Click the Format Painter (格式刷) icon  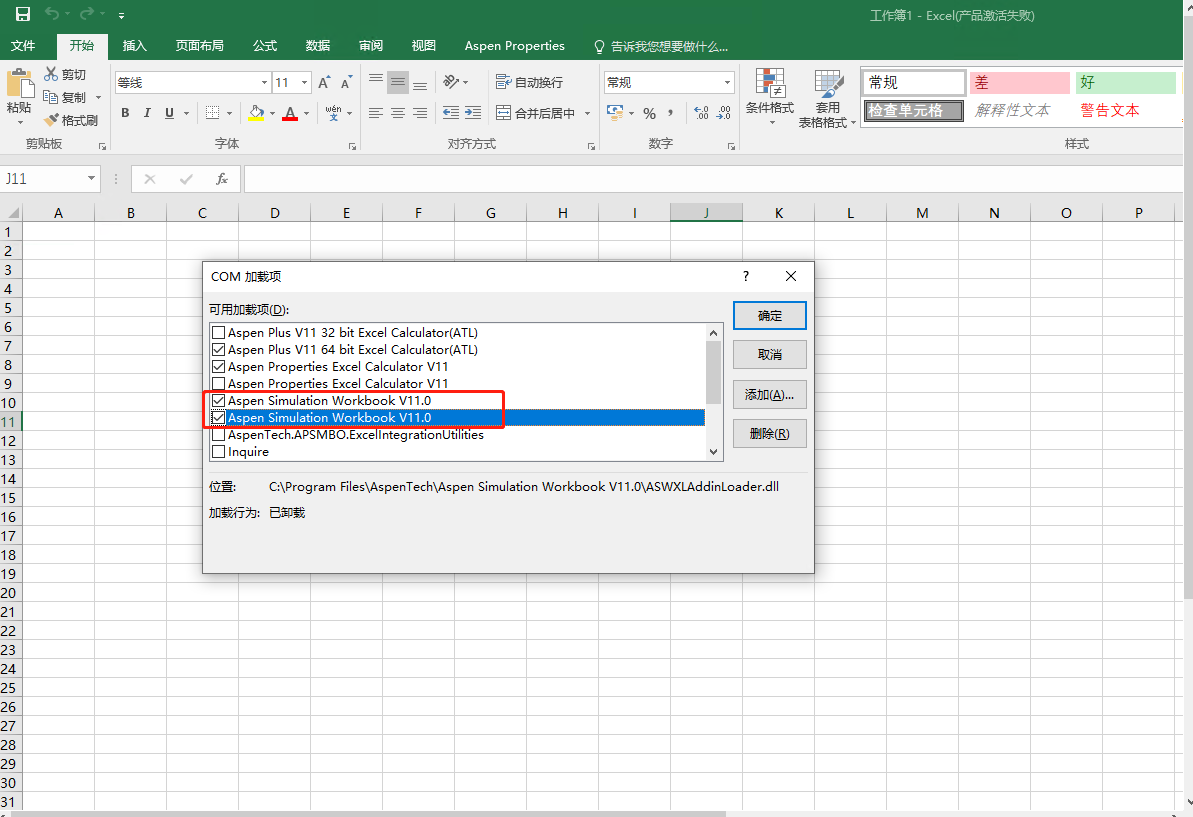[x=51, y=120]
